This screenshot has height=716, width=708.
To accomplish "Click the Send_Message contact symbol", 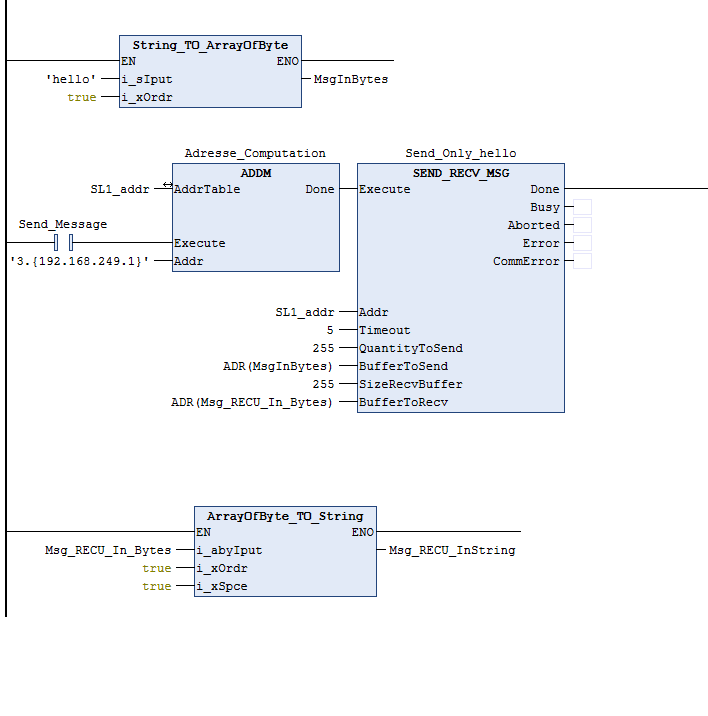I will pos(64,243).
